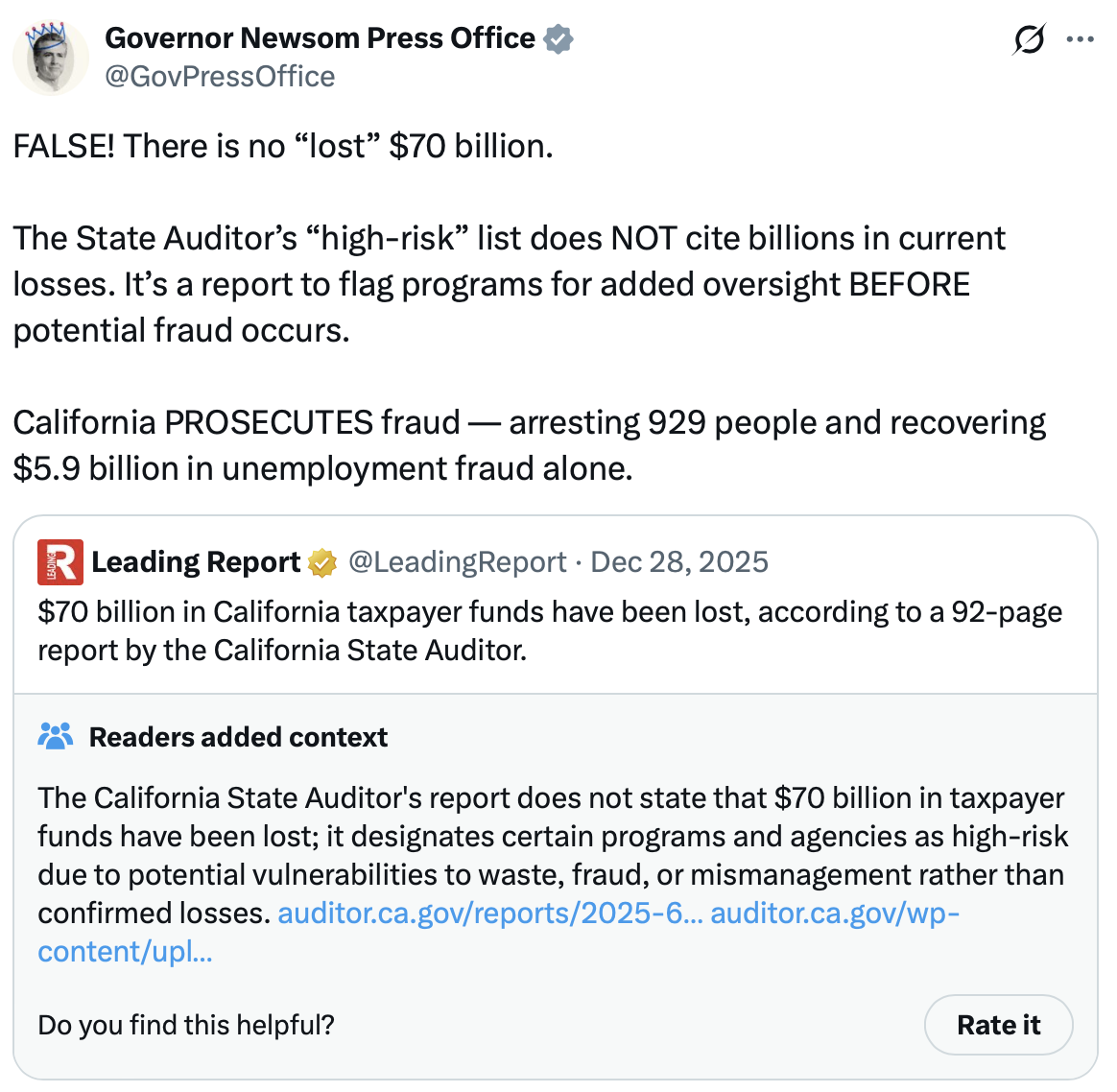This screenshot has width=1117, height=1092.
Task: Open the Grok actions icon
Action: (x=1029, y=40)
